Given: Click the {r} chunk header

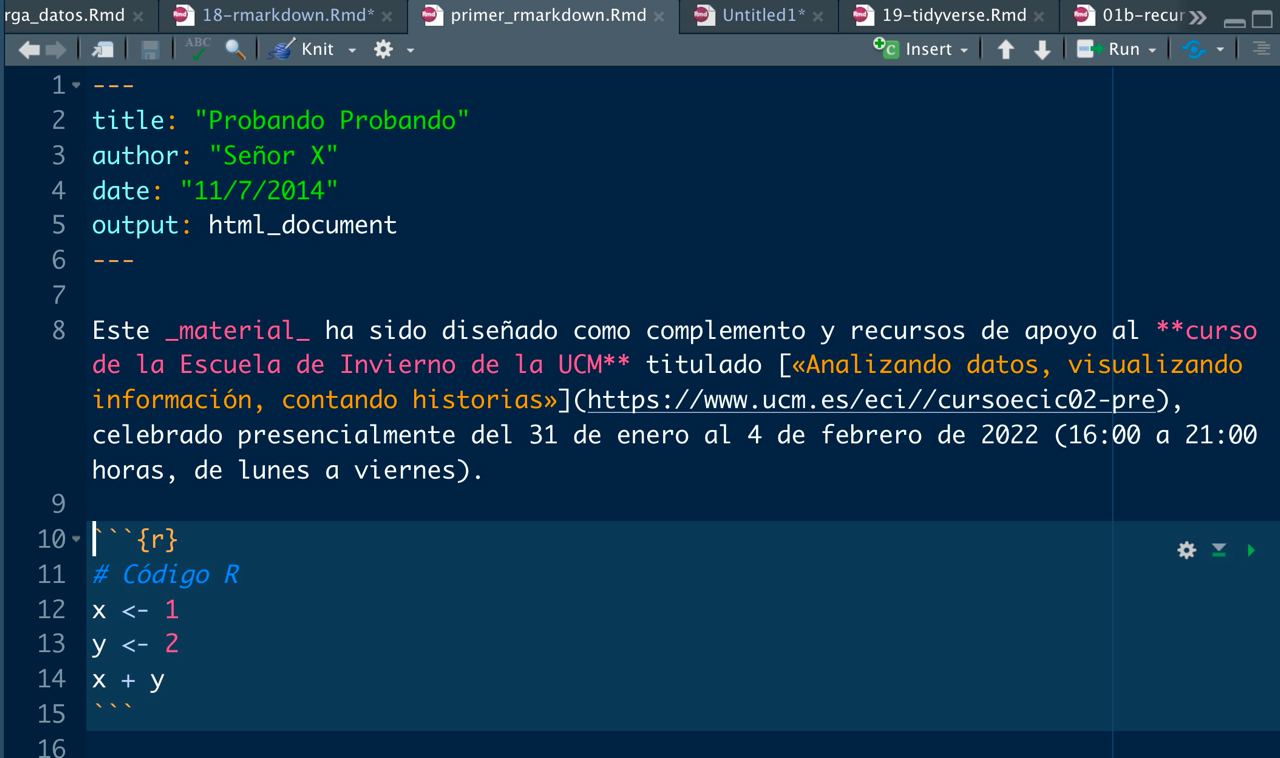Looking at the screenshot, I should (157, 539).
